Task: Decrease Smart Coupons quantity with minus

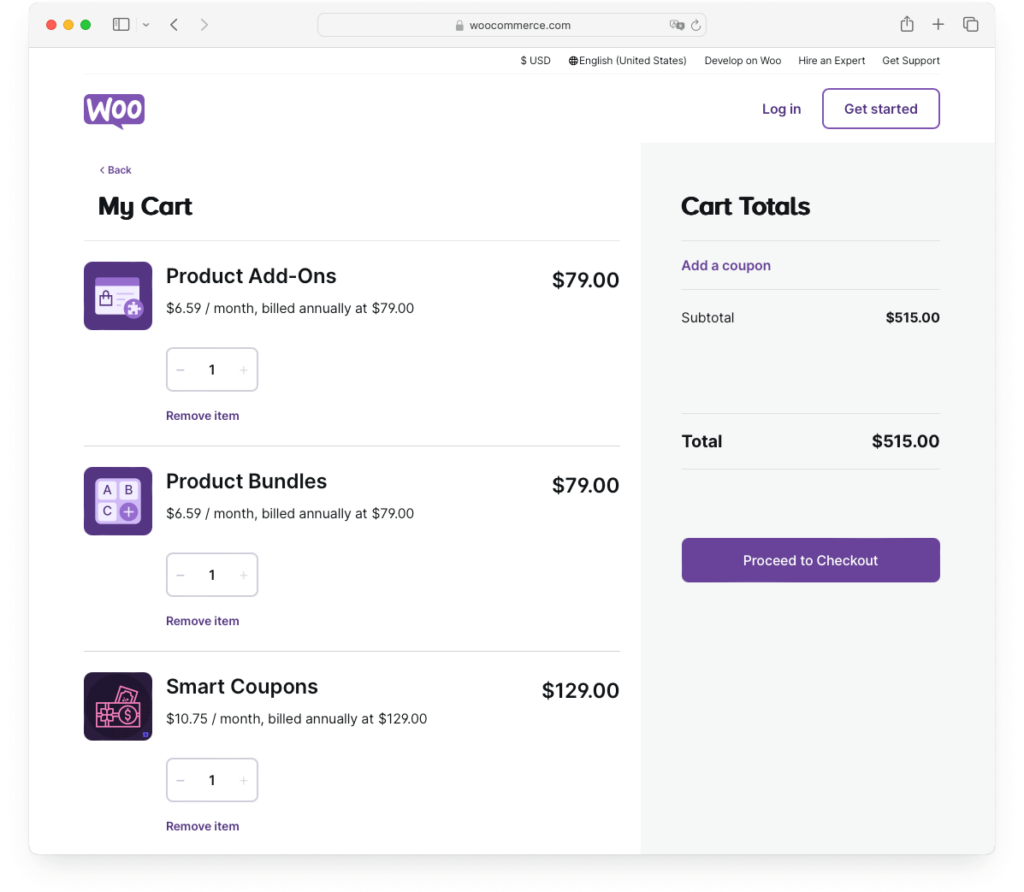Action: click(180, 780)
